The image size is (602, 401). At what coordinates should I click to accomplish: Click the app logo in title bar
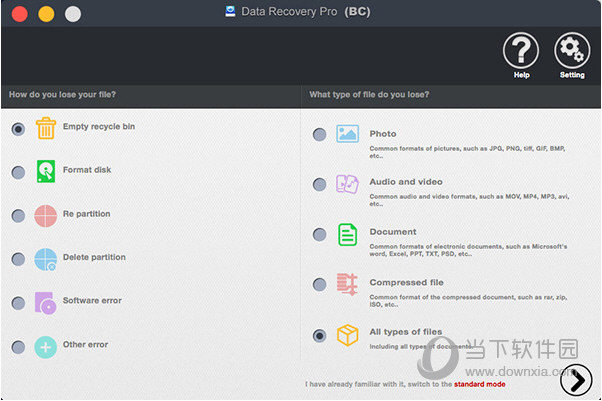[x=230, y=12]
